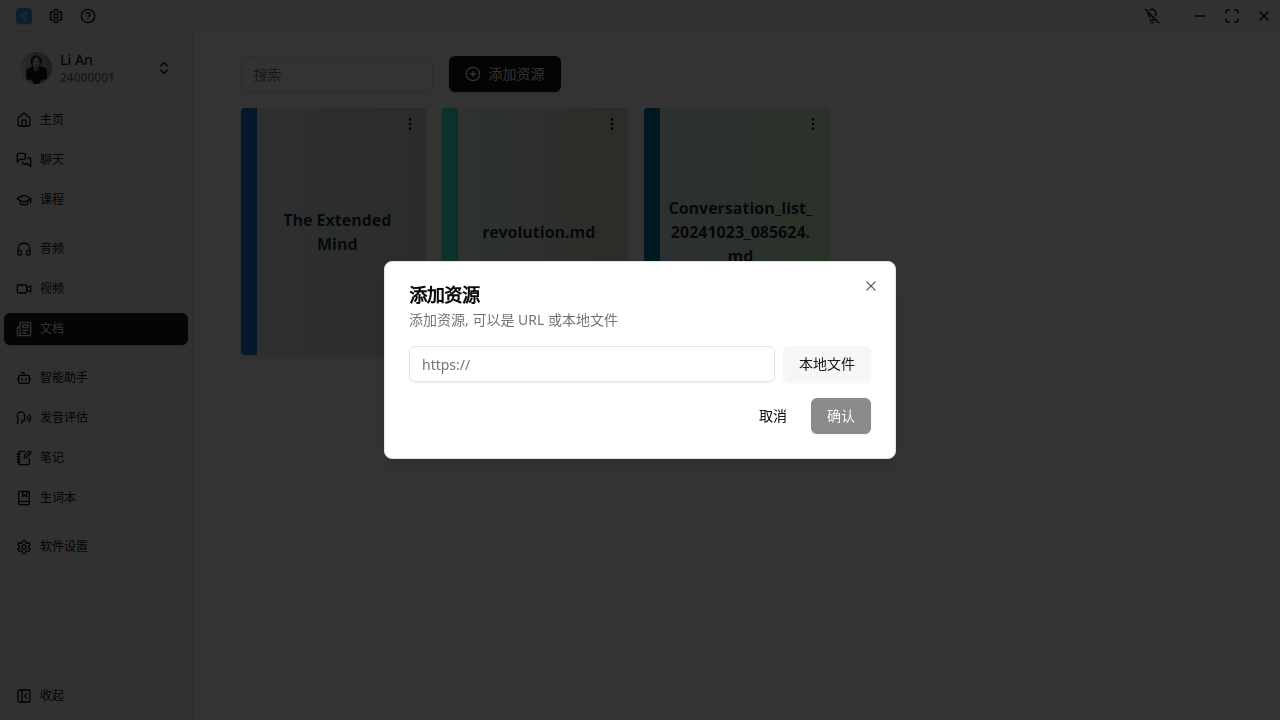Close the 添加资源 dialog with X
Image resolution: width=1280 pixels, height=720 pixels.
(x=870, y=286)
